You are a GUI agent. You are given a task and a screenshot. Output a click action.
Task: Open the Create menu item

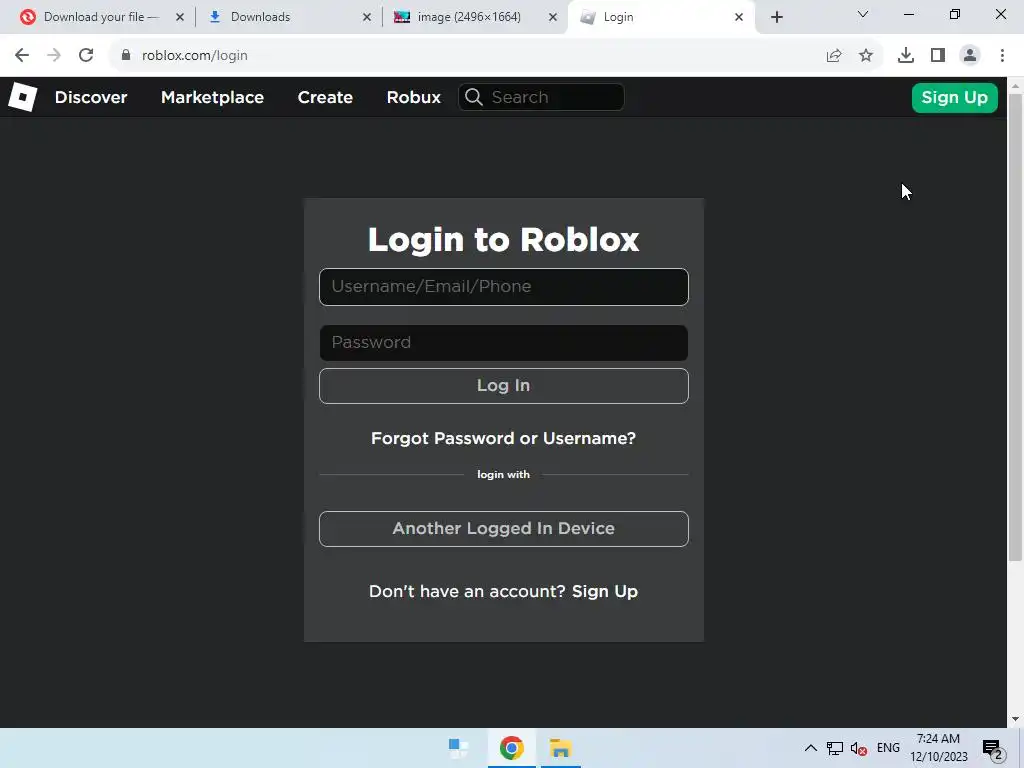click(325, 97)
